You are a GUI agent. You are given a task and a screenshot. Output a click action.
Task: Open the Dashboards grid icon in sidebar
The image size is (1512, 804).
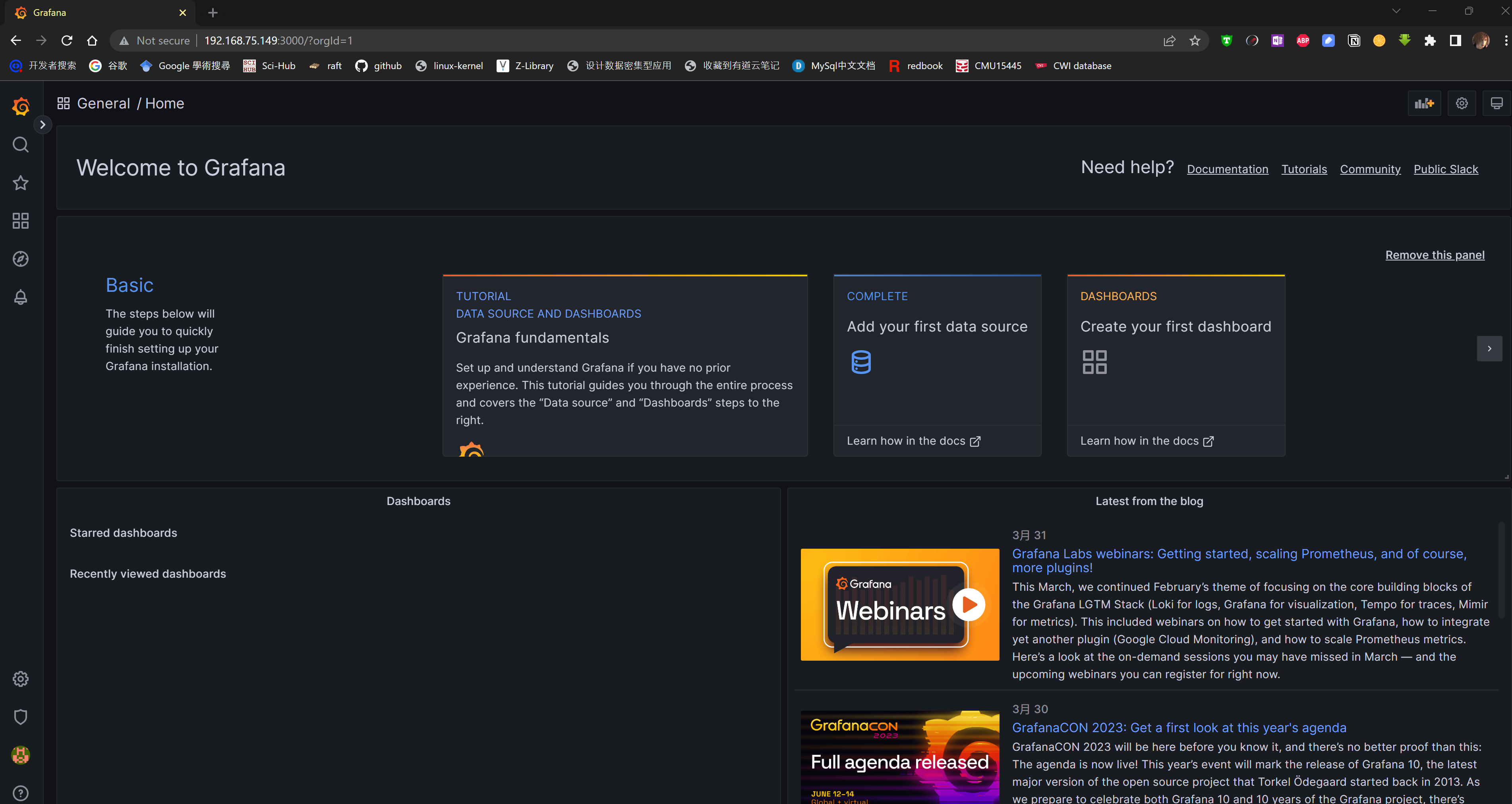(21, 221)
